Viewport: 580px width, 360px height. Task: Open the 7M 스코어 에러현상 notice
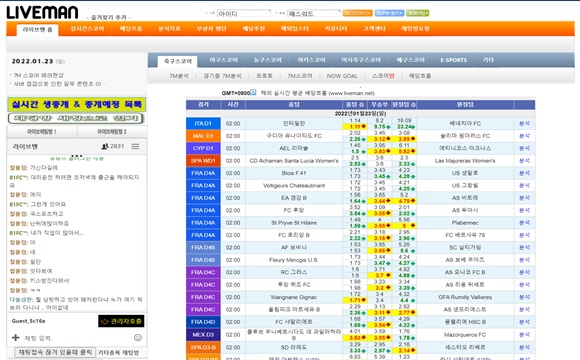pos(38,75)
